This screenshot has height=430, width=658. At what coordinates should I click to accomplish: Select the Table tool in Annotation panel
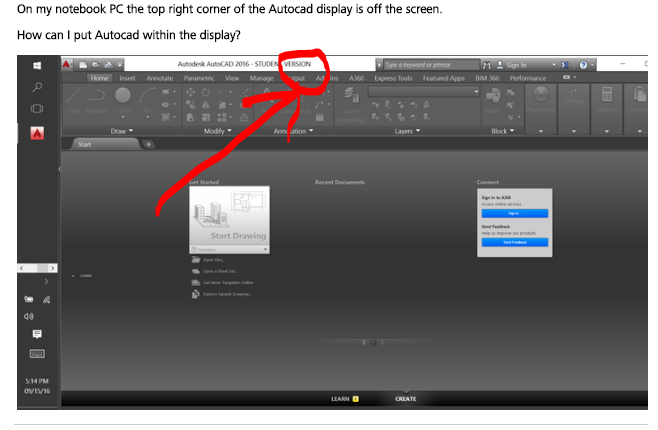(x=320, y=117)
